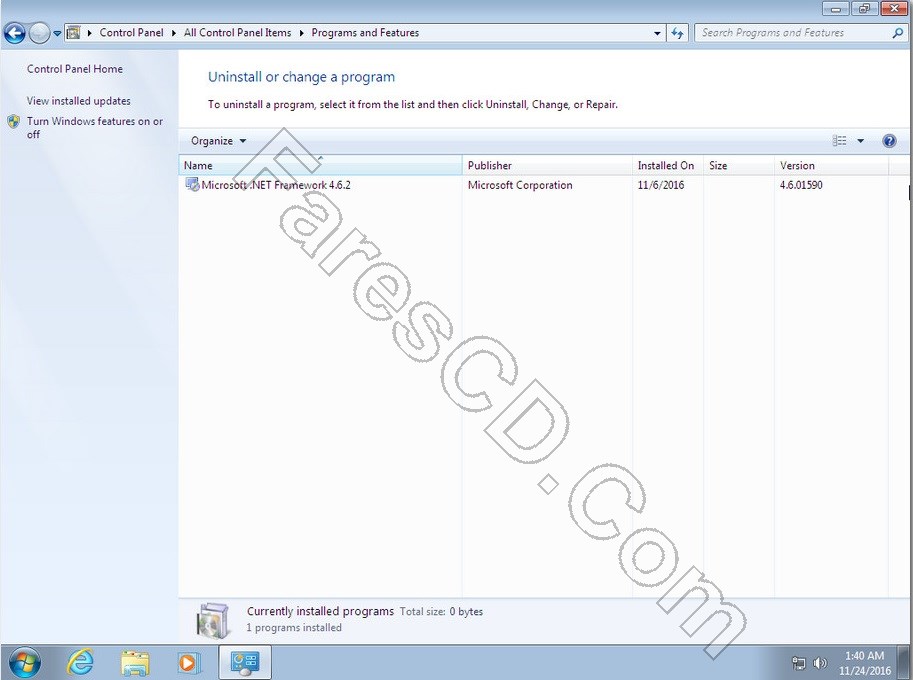This screenshot has height=680, width=913.
Task: Click shield icon next to Windows features
Action: (x=13, y=122)
